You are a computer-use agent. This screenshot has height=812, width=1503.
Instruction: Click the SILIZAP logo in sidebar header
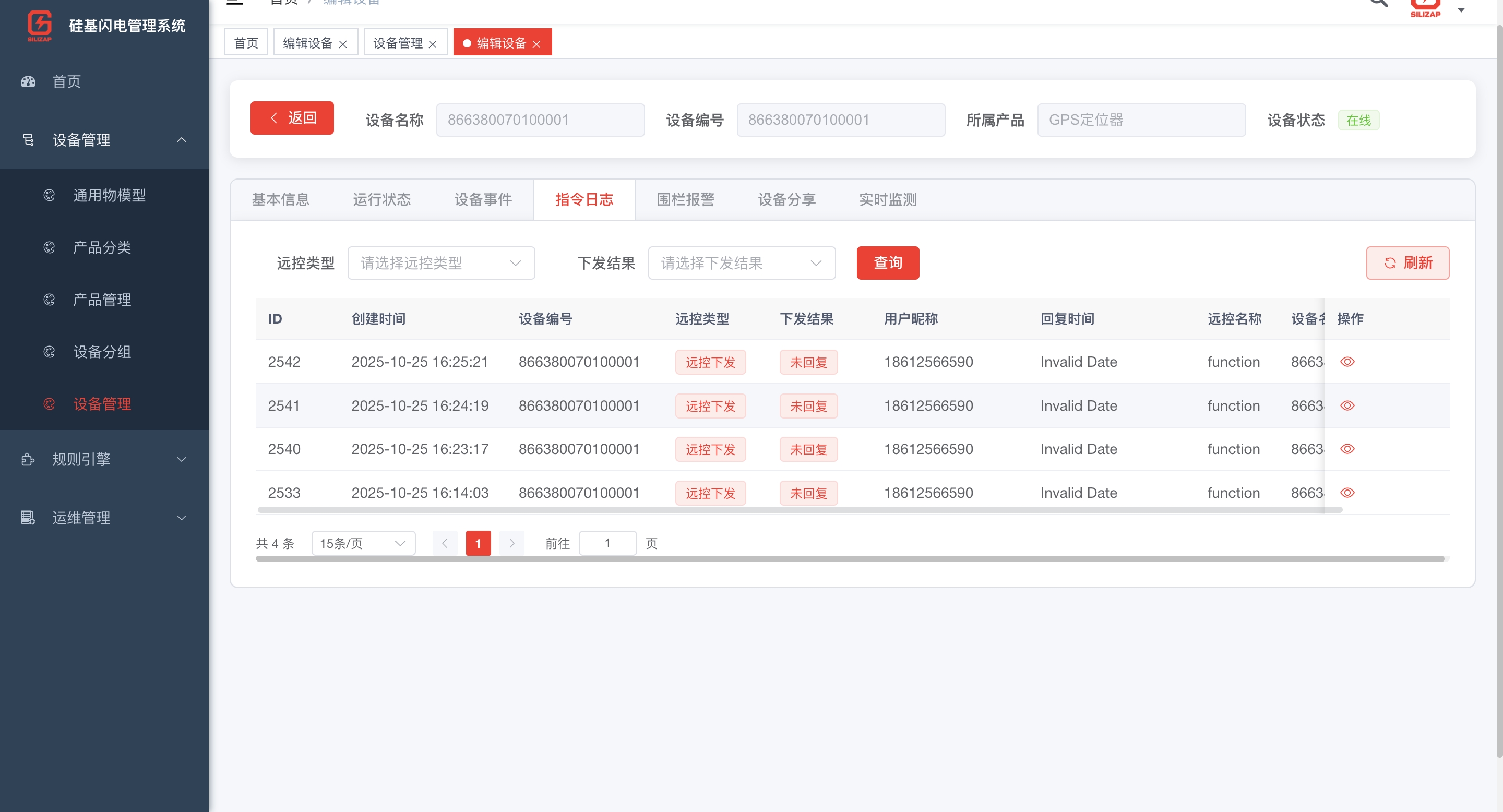pyautogui.click(x=40, y=26)
